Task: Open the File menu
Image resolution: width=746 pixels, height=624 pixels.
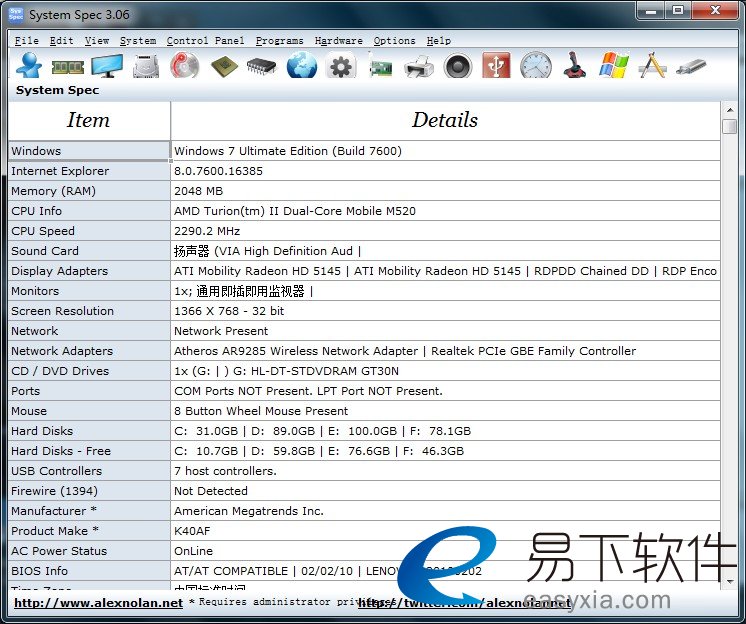Action: tap(27, 41)
